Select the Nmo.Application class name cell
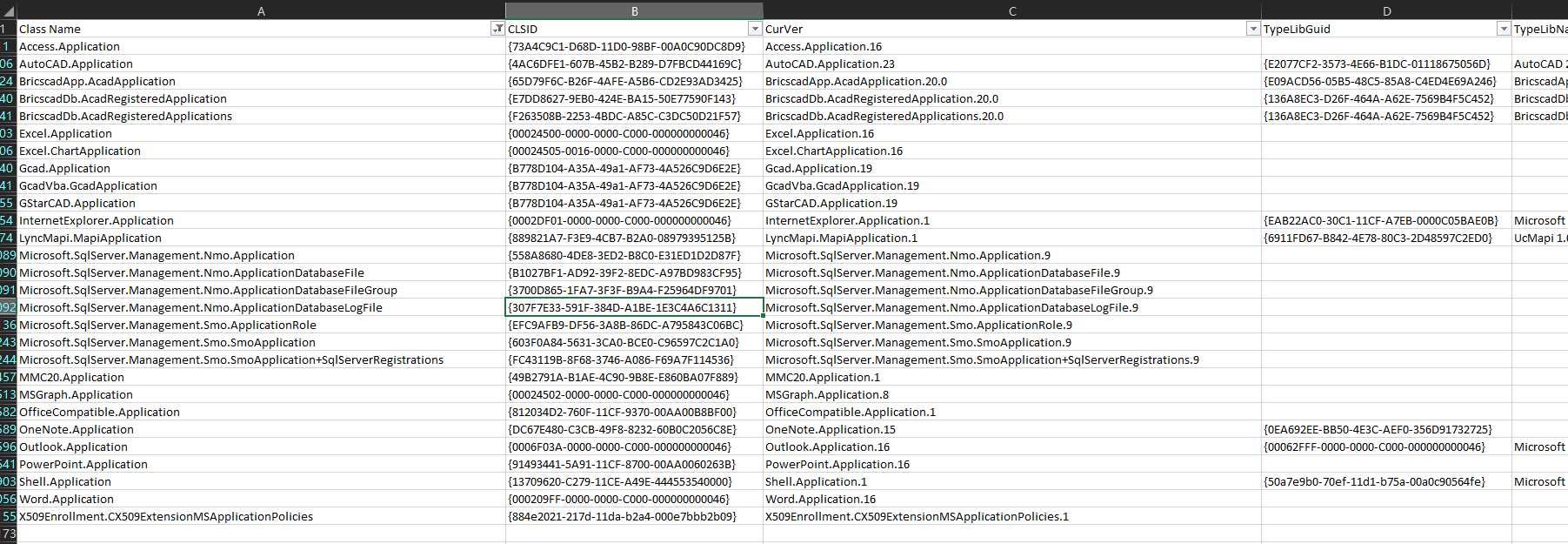 click(x=261, y=255)
